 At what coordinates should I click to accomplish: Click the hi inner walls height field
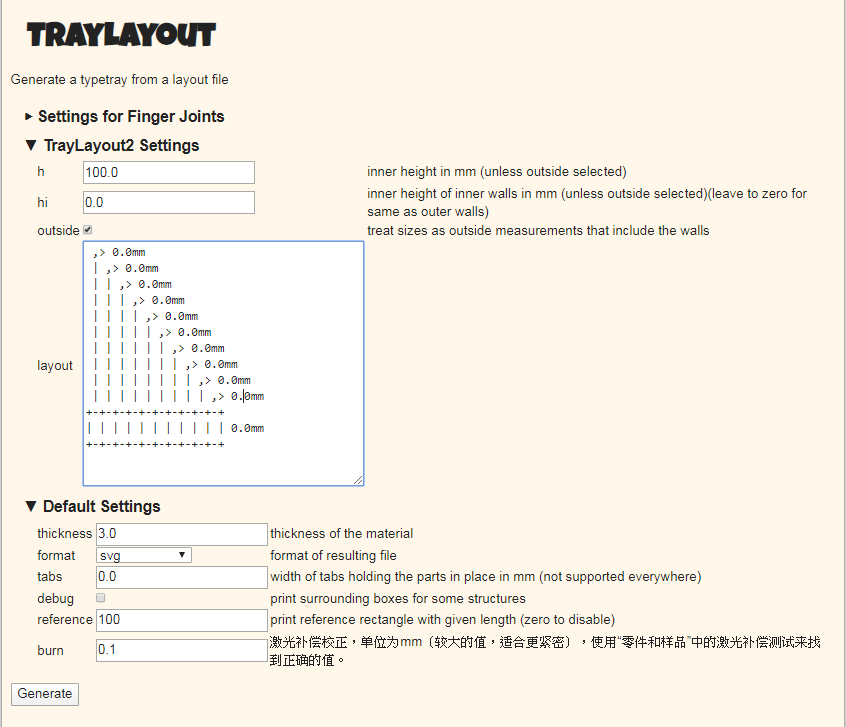coord(169,202)
